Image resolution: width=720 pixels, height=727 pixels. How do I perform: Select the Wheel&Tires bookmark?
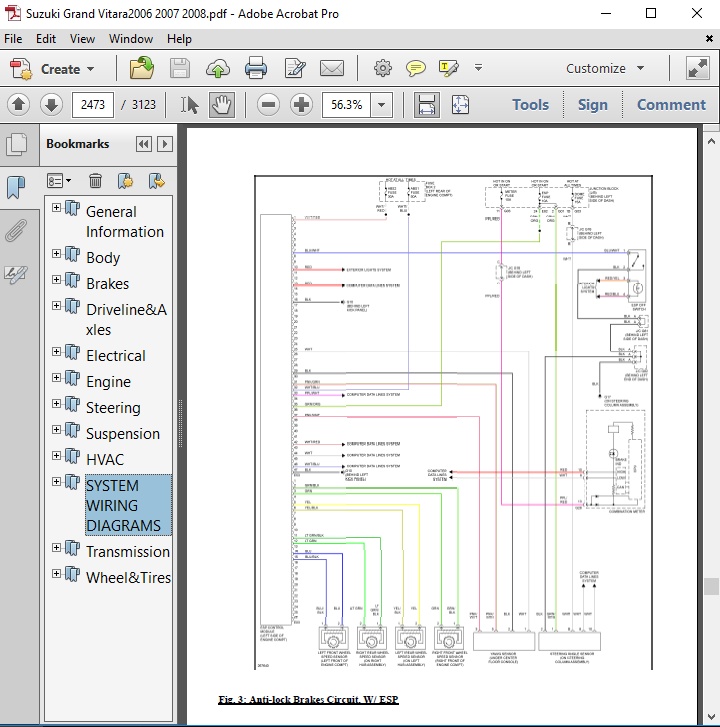[x=128, y=578]
